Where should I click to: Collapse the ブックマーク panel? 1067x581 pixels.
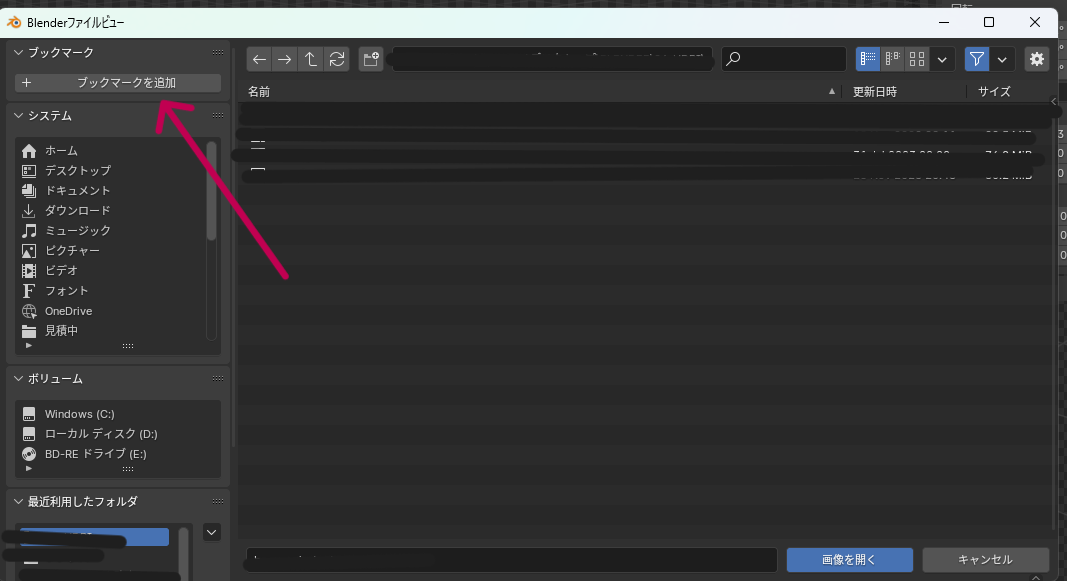point(18,52)
